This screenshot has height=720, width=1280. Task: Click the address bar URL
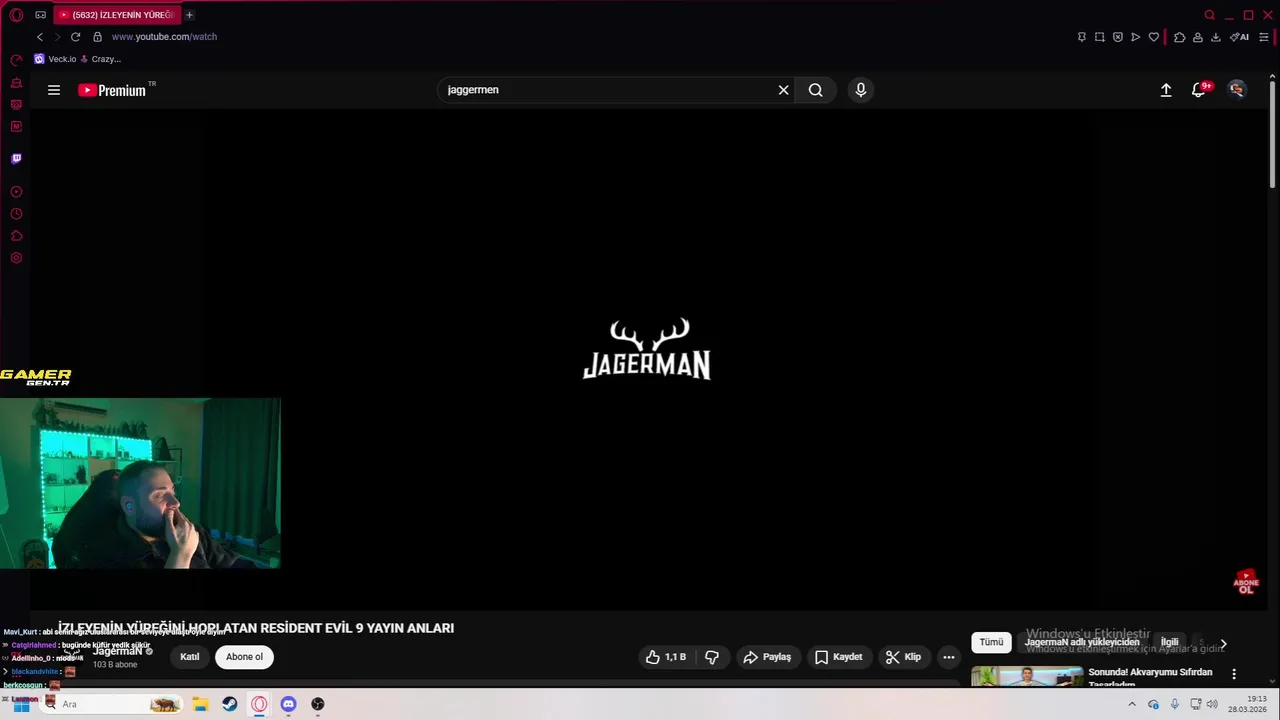tap(164, 37)
